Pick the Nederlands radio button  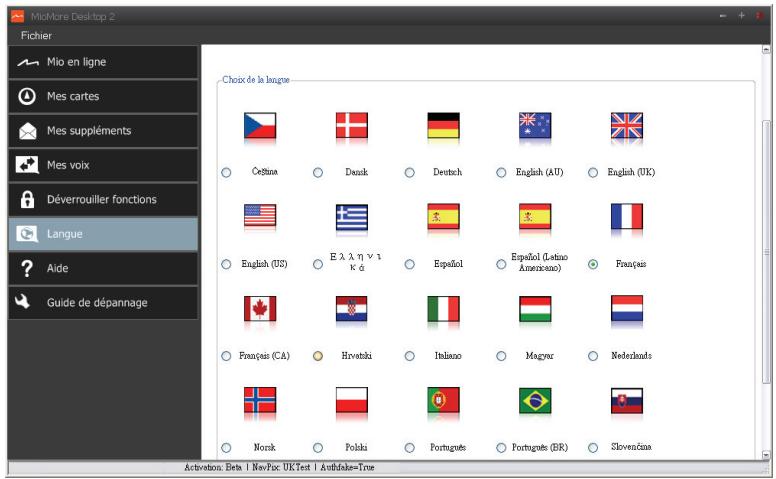click(594, 356)
